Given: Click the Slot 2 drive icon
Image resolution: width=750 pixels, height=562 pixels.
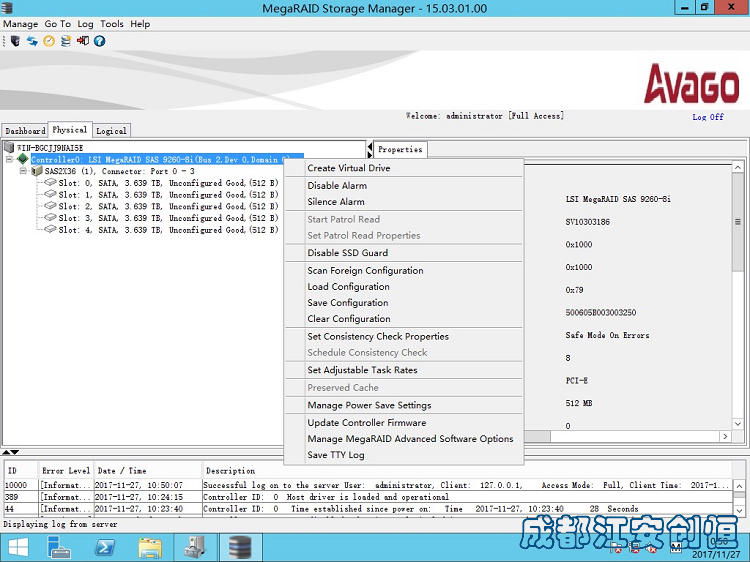Looking at the screenshot, I should point(50,206).
